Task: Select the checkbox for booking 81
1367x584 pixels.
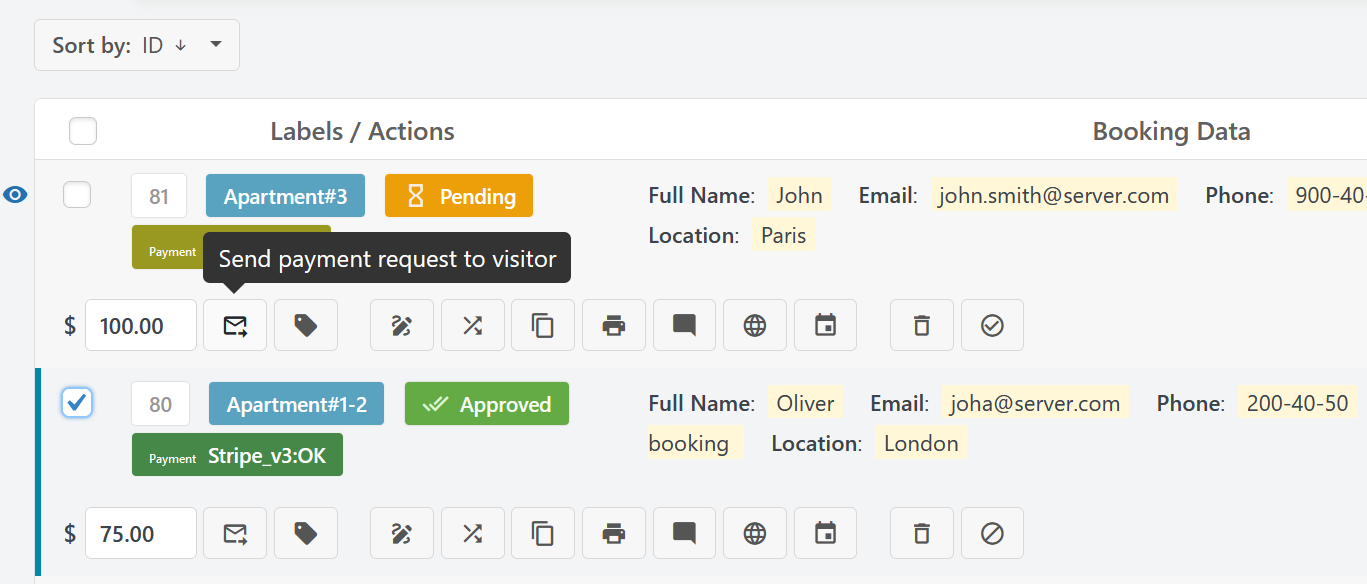Action: [x=77, y=195]
